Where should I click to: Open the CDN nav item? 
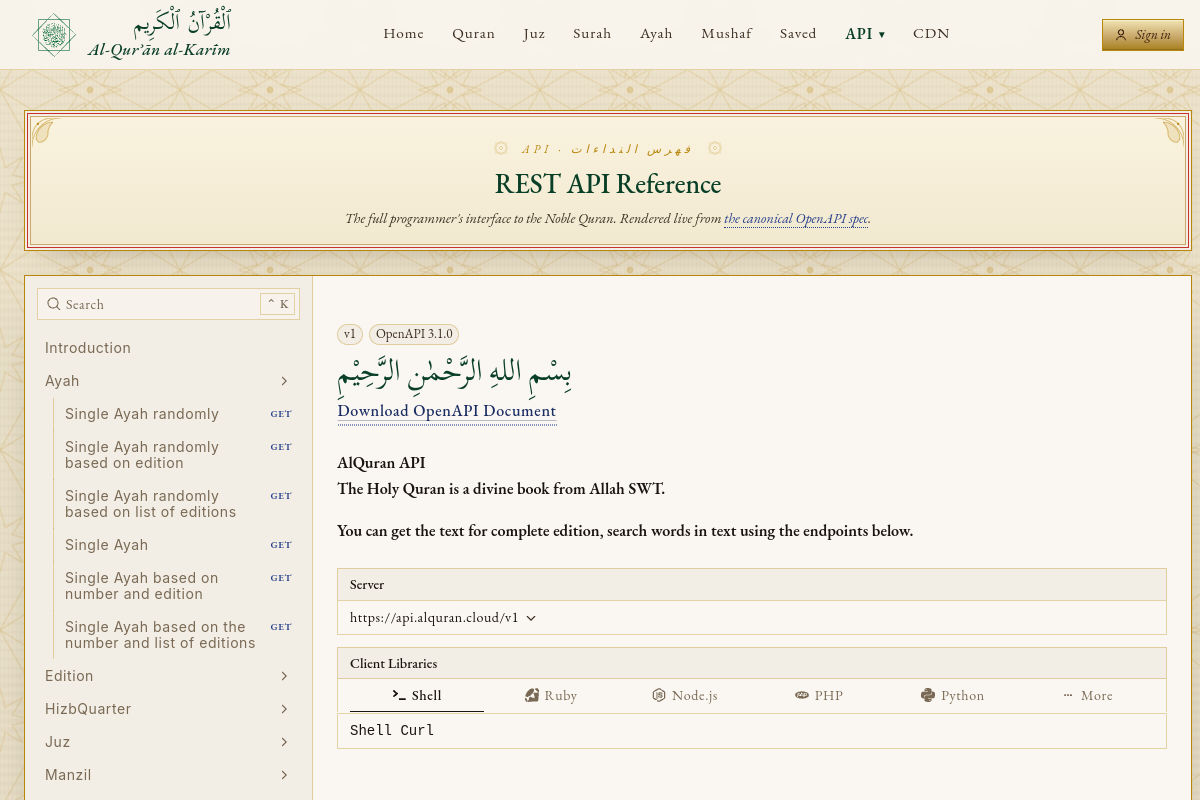tap(931, 34)
